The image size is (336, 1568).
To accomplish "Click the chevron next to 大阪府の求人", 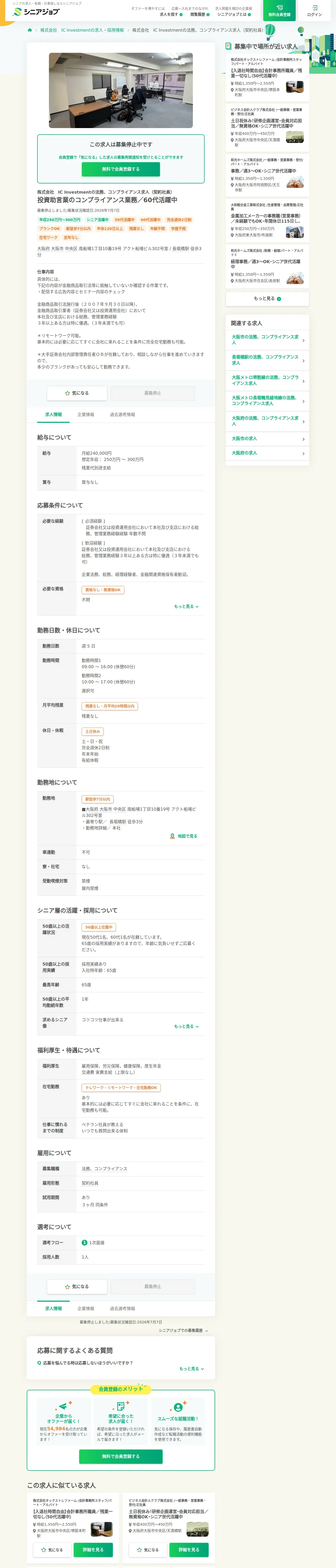I will (304, 453).
